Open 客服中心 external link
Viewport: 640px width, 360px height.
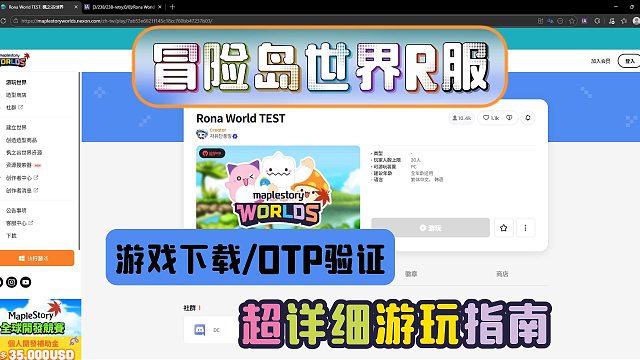20,223
